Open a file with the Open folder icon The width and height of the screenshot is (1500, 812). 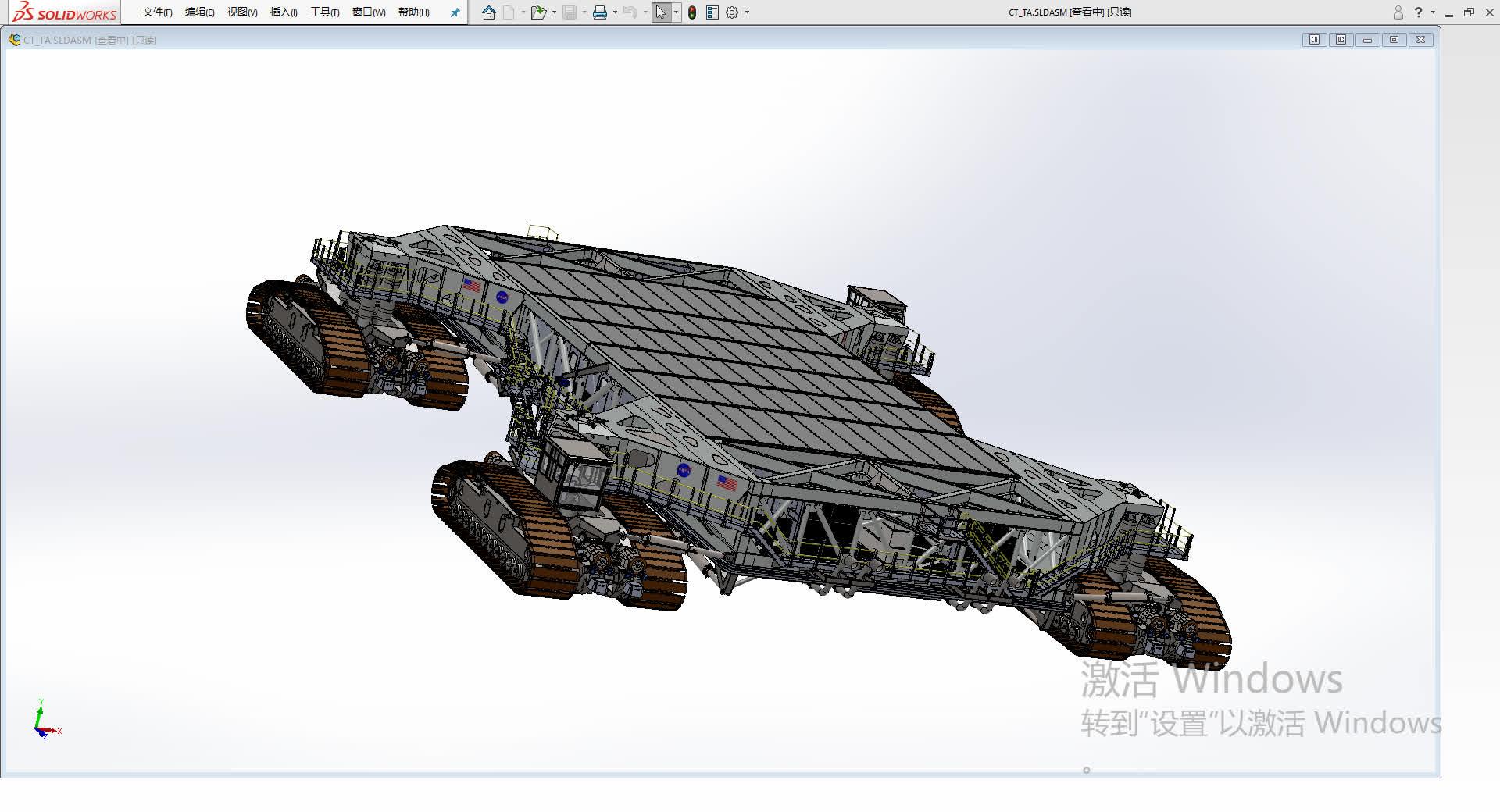point(537,12)
